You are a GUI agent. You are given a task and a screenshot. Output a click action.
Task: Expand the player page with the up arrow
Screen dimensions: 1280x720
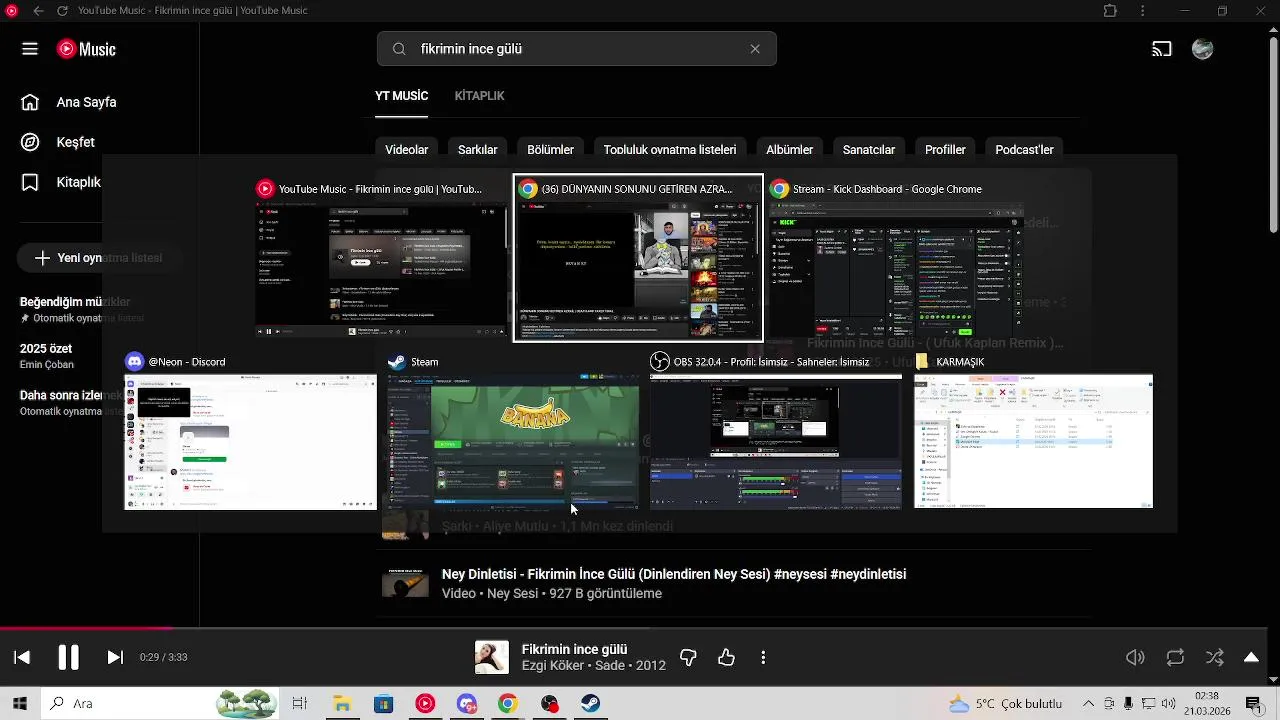(x=1251, y=657)
